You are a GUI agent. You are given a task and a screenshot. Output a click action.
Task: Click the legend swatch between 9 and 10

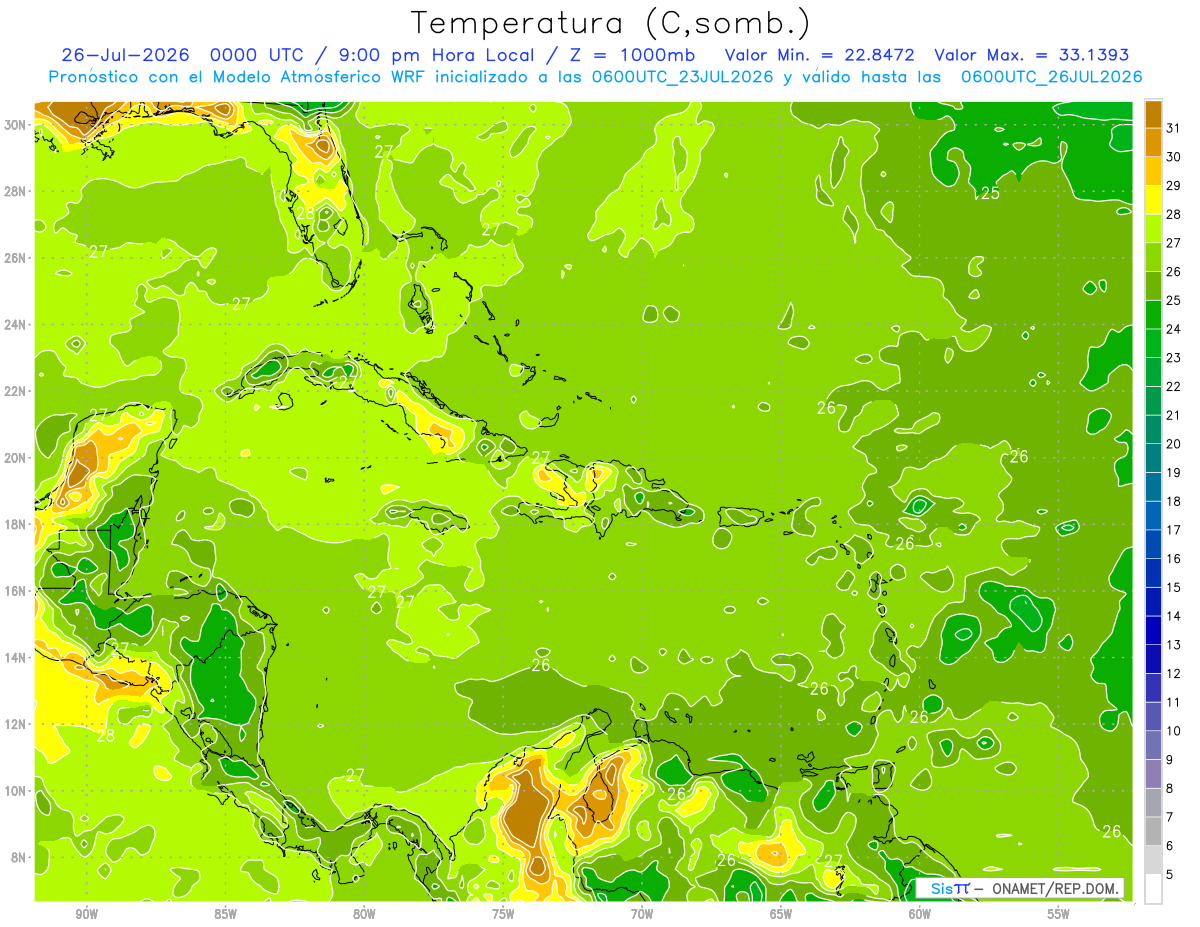[1154, 746]
